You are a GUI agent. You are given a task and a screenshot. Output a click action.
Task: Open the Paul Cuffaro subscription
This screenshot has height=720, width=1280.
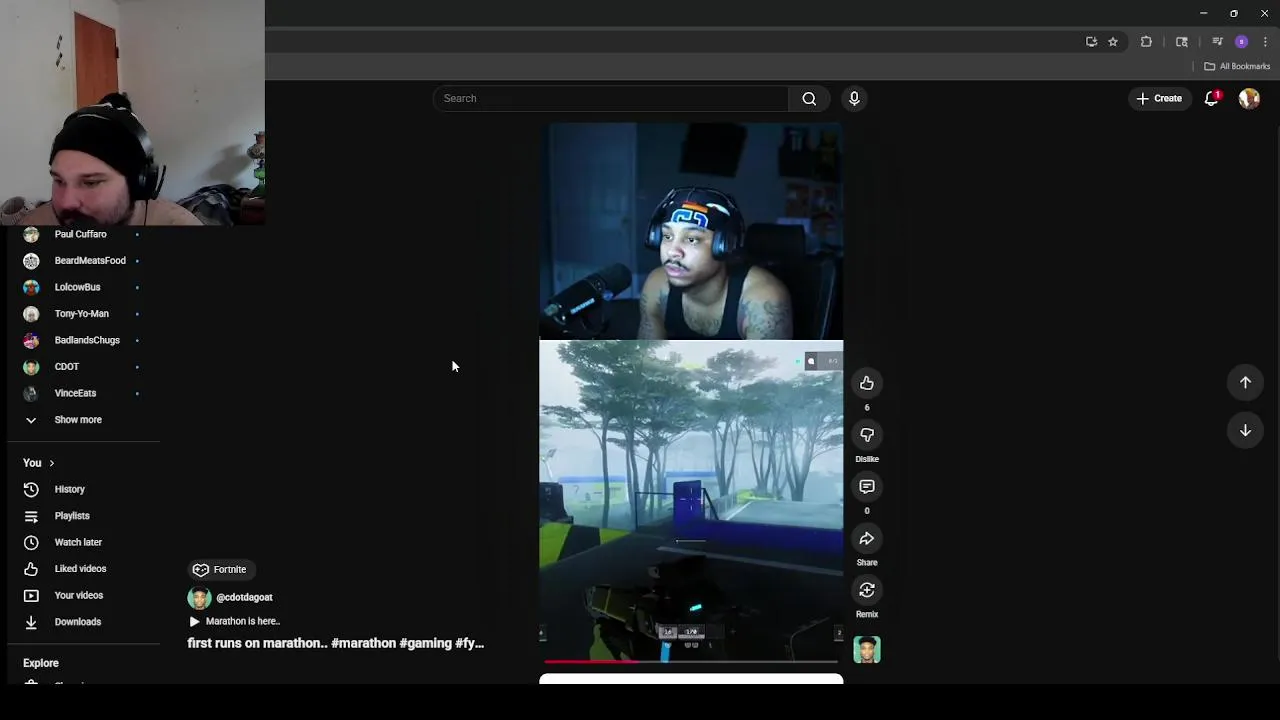pos(82,234)
